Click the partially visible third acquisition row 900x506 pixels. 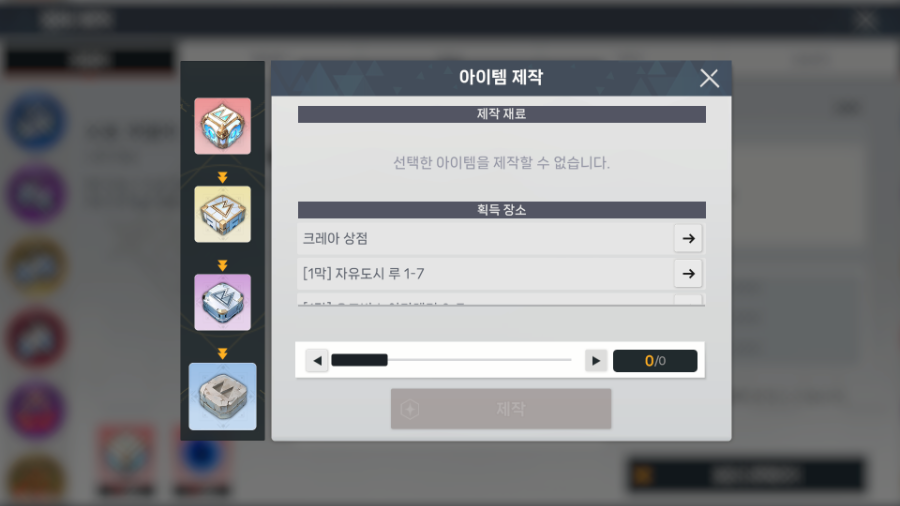501,299
